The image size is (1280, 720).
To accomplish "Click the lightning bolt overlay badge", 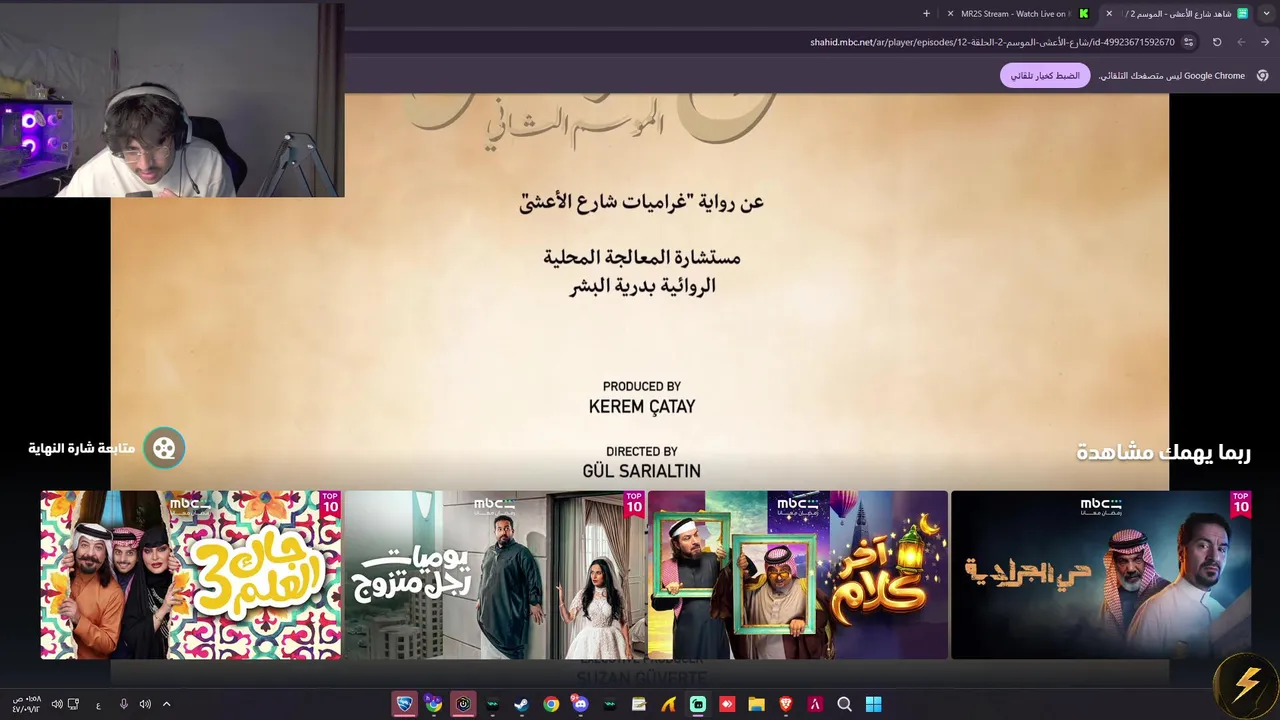I will (1246, 684).
